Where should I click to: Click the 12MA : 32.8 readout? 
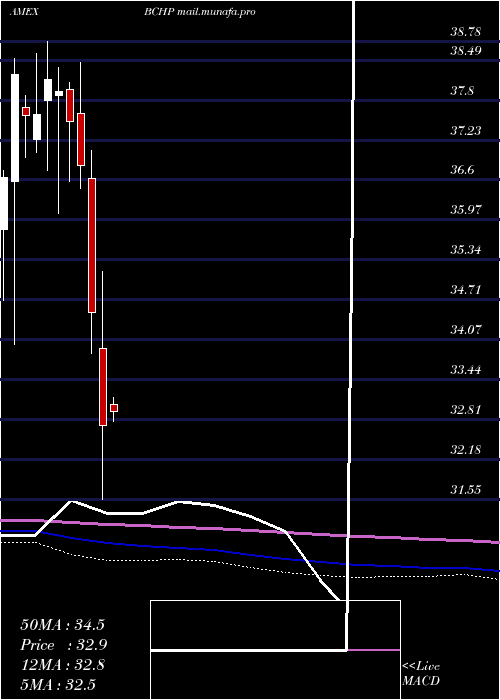pyautogui.click(x=62, y=665)
